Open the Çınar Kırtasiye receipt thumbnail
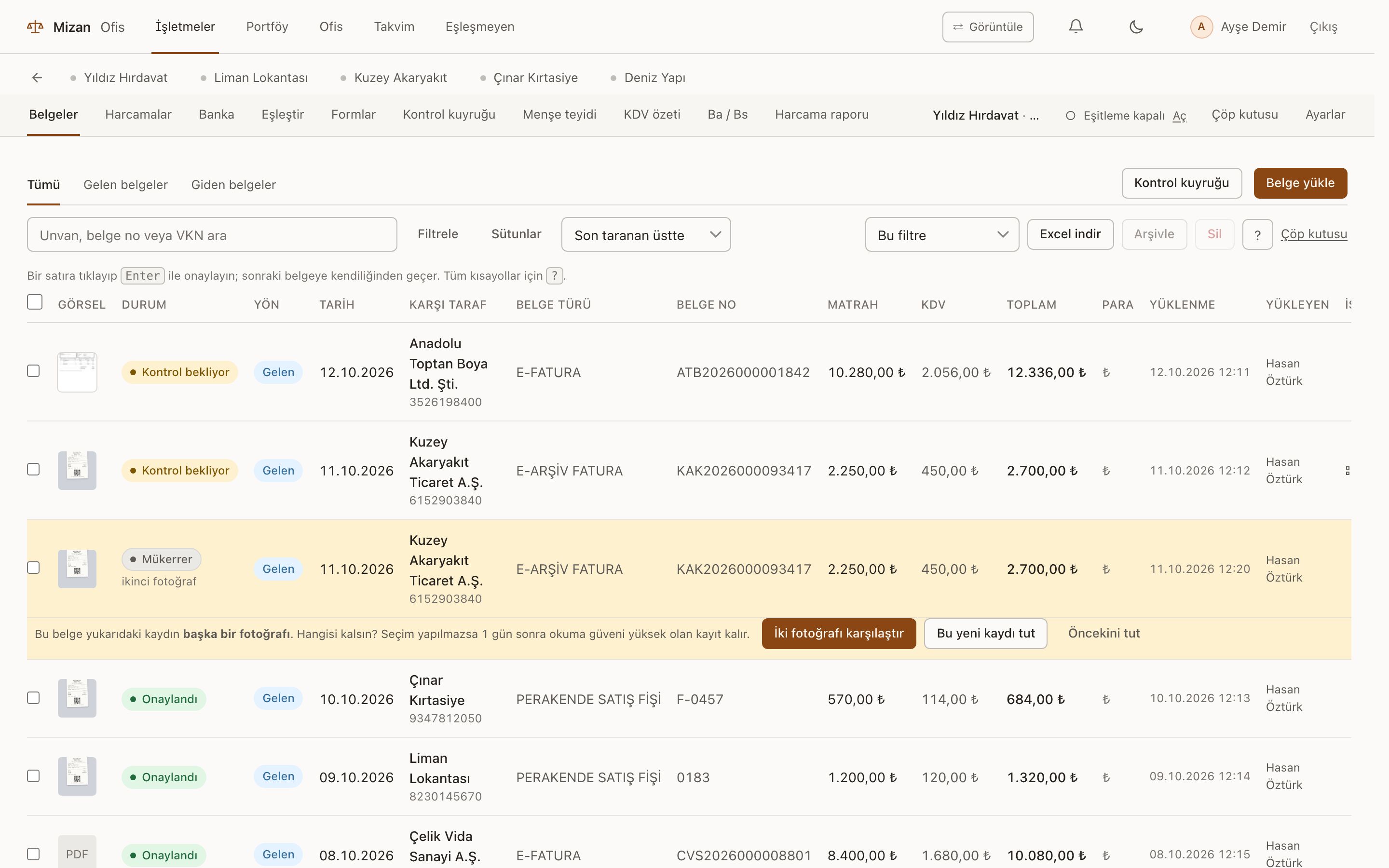The height and width of the screenshot is (868, 1389). click(x=77, y=698)
